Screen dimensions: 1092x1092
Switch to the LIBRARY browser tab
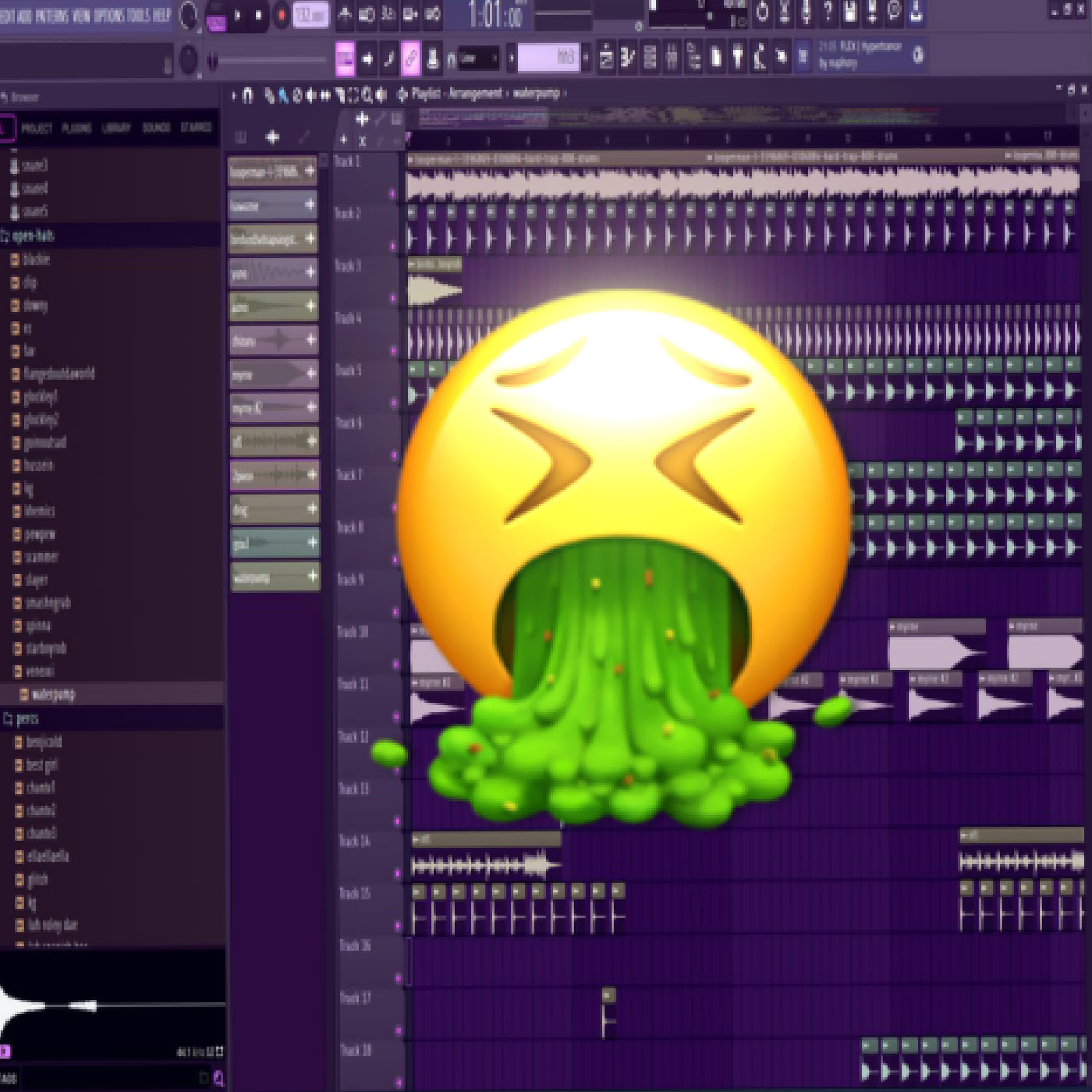tap(116, 128)
